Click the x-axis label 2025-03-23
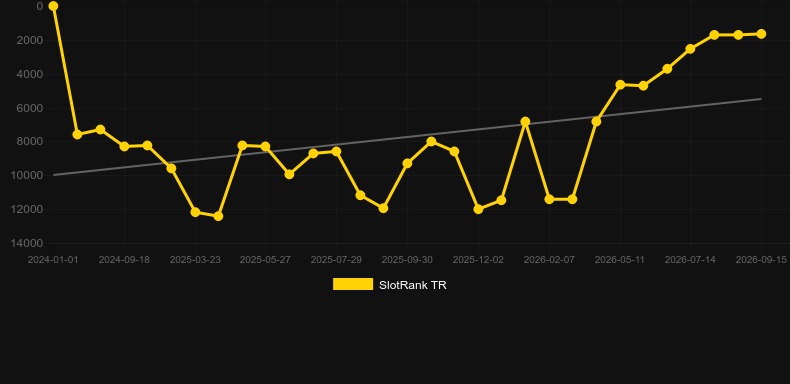This screenshot has height=384, width=790. (195, 260)
